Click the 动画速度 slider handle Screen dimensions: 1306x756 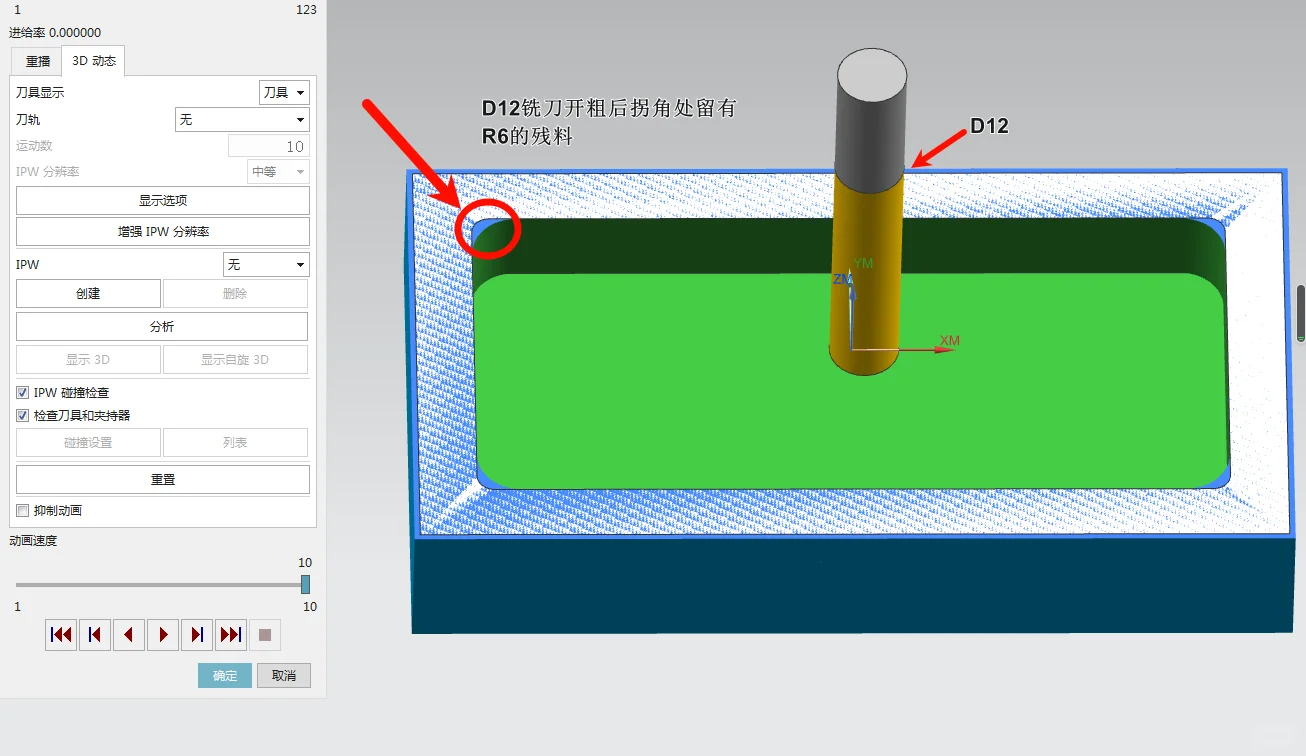click(307, 584)
